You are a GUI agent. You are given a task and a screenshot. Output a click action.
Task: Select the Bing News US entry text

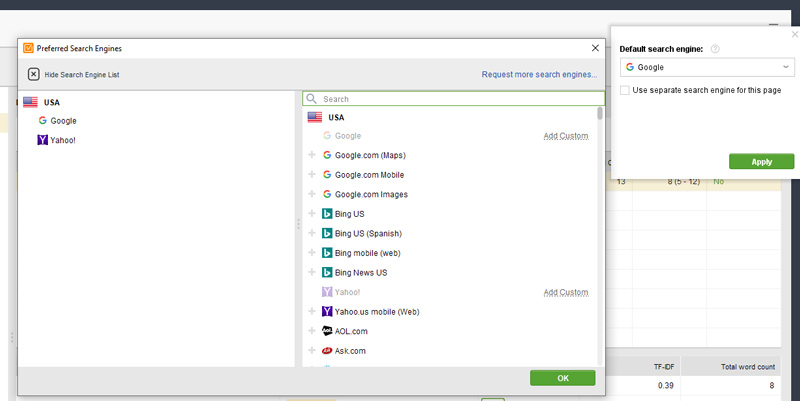[361, 272]
